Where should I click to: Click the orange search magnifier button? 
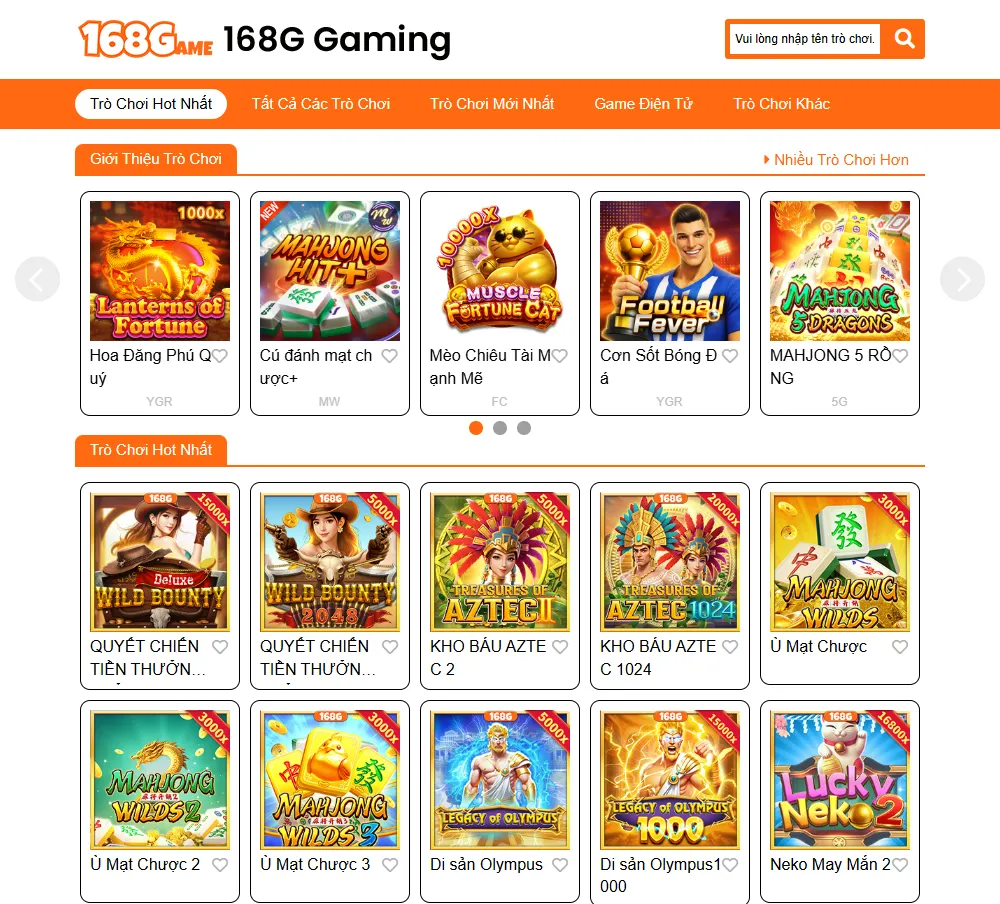(x=904, y=39)
